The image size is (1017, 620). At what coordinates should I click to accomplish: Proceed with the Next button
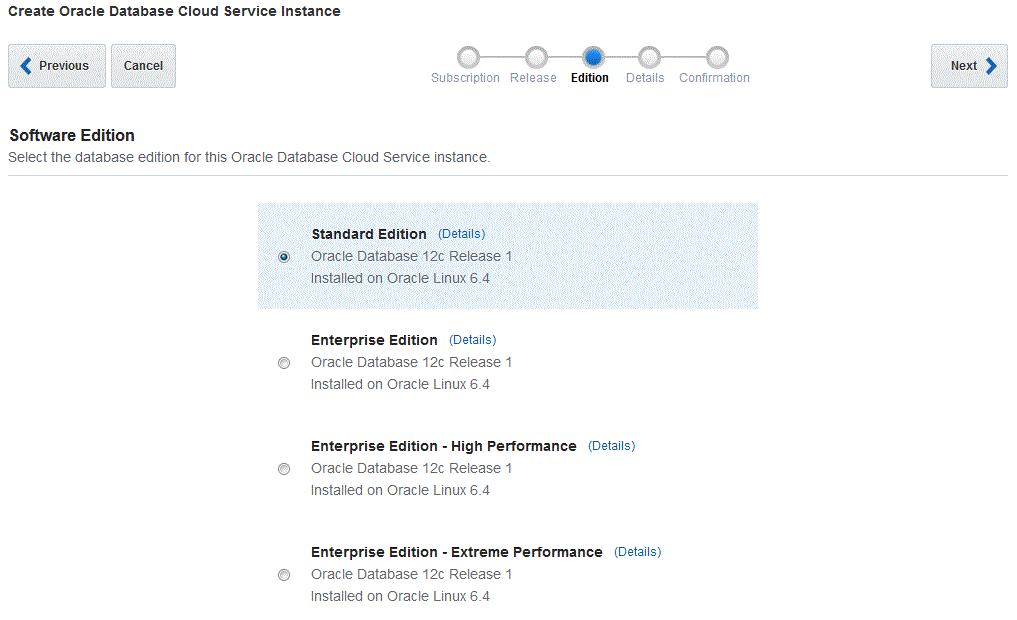coord(969,66)
